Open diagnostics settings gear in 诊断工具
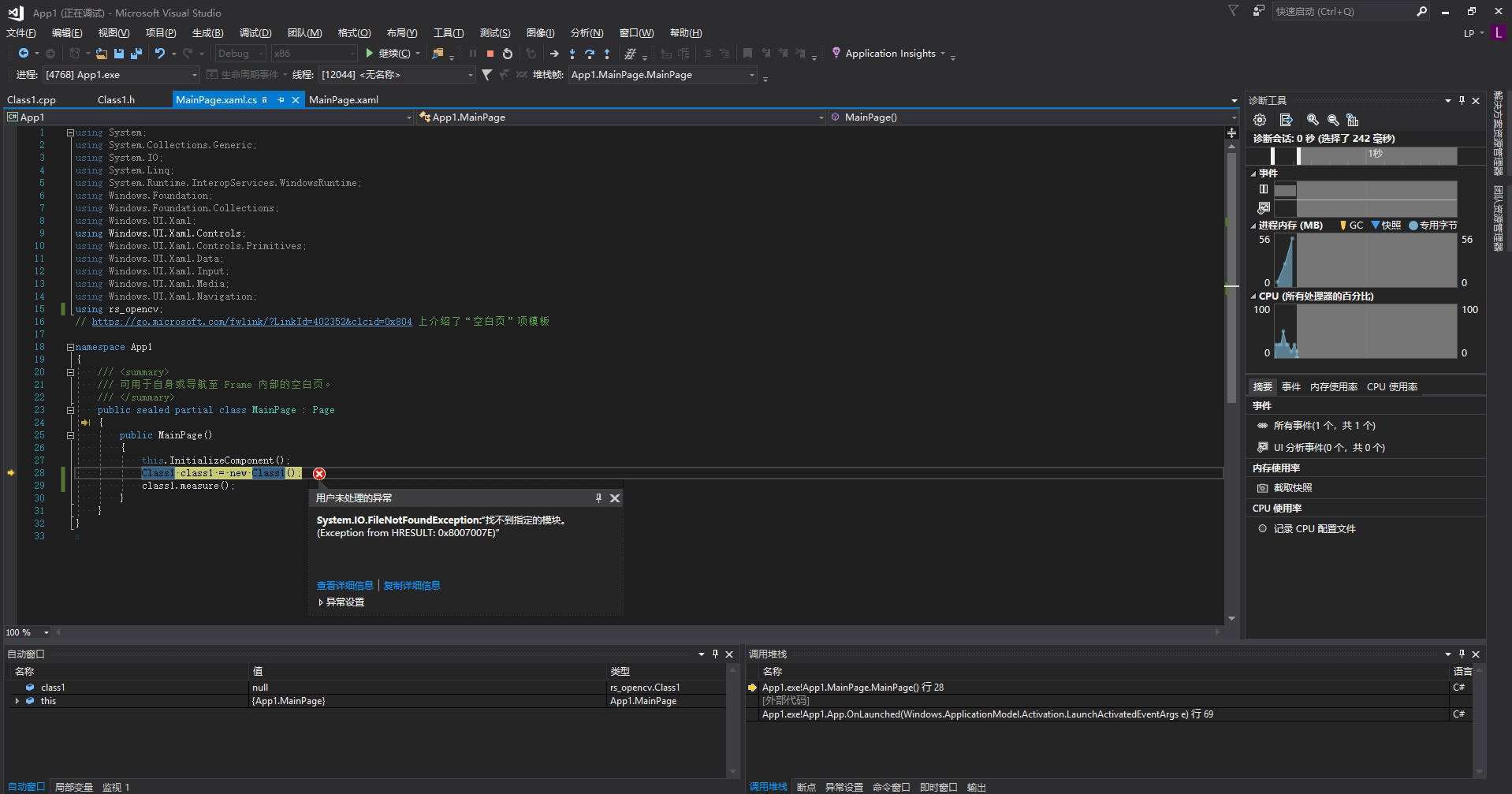Image resolution: width=1512 pixels, height=794 pixels. 1259,119
